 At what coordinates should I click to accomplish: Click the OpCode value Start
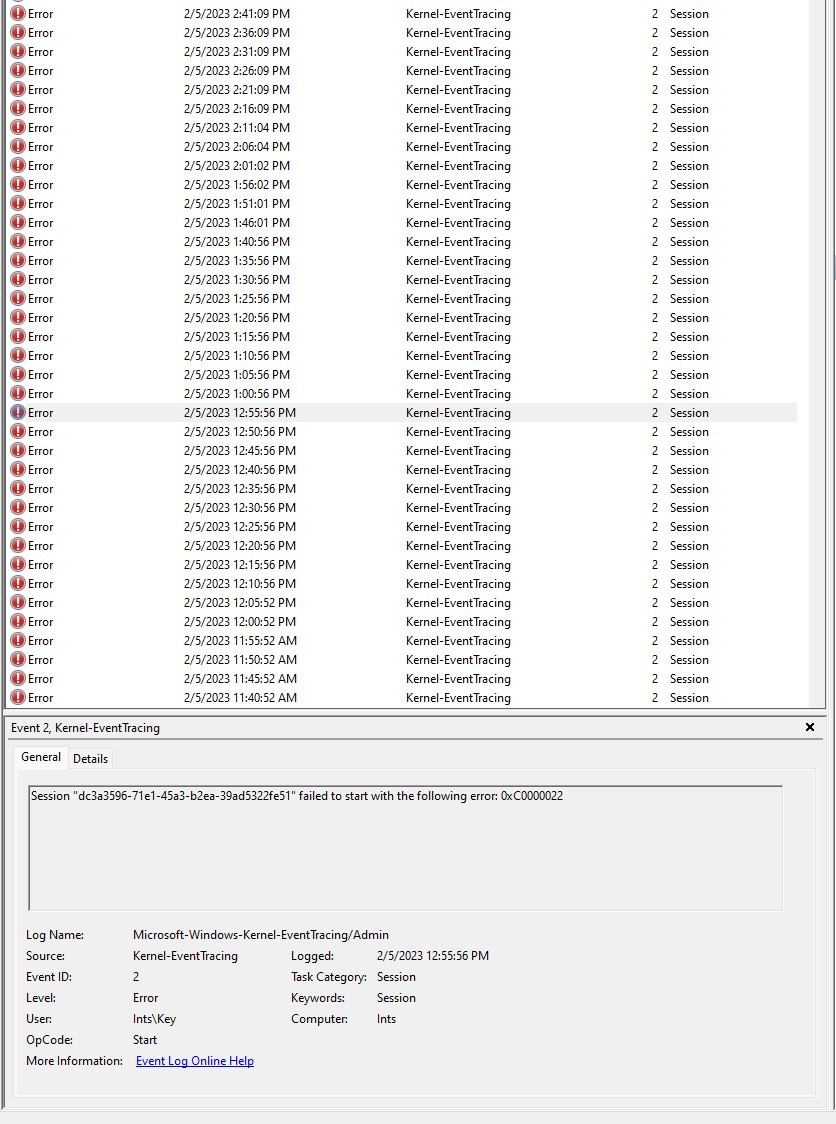pos(145,1039)
